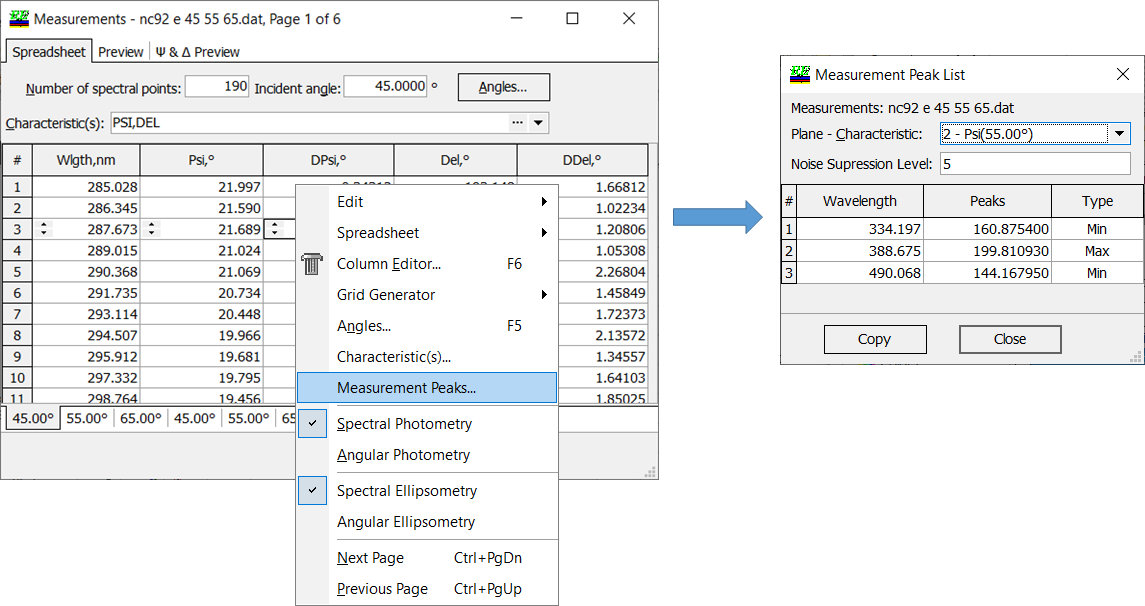
Task: Switch to the Preview tab
Action: click(x=120, y=52)
